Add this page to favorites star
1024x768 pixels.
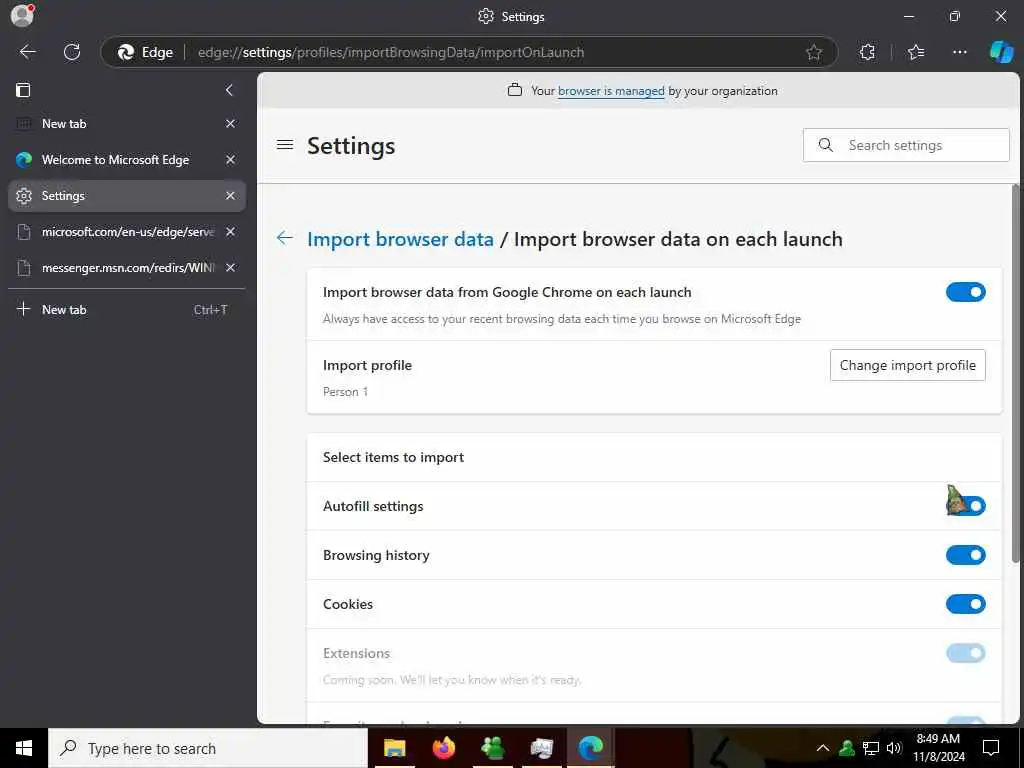tap(814, 52)
